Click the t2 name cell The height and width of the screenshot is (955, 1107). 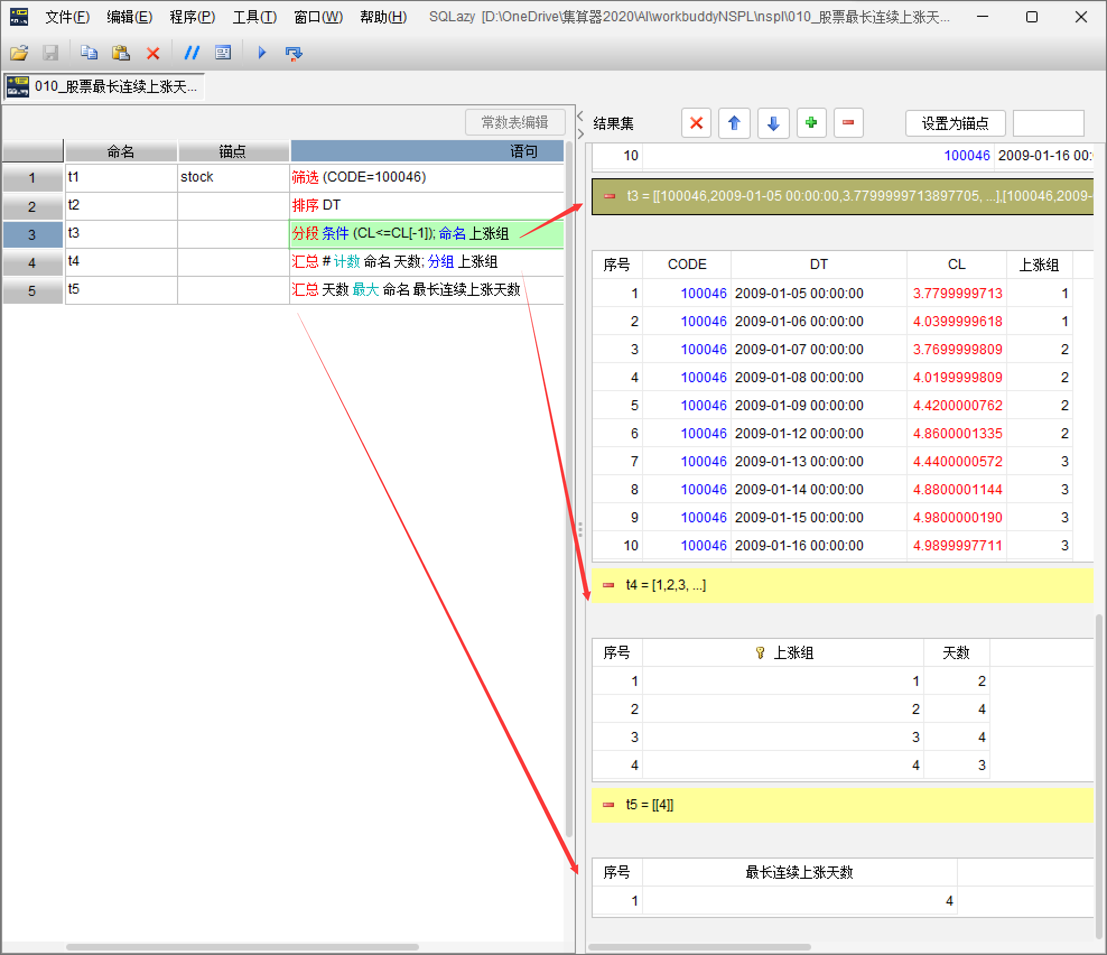coord(121,206)
